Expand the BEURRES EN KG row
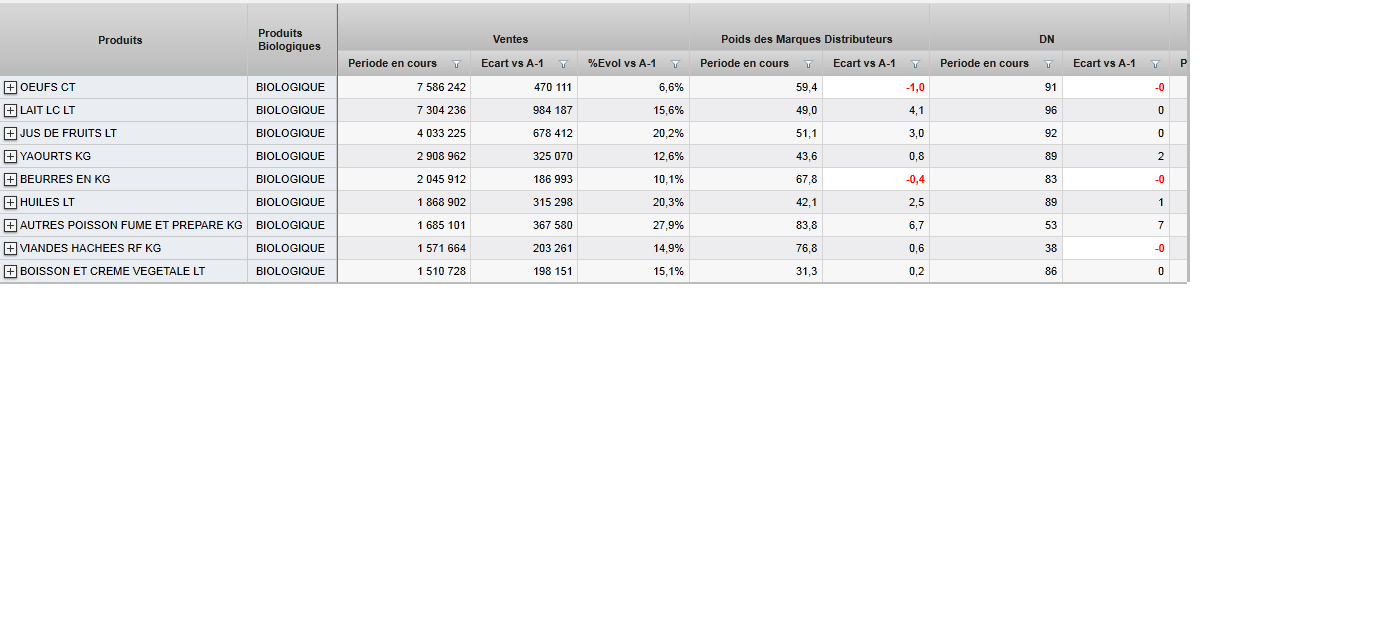 [x=11, y=180]
